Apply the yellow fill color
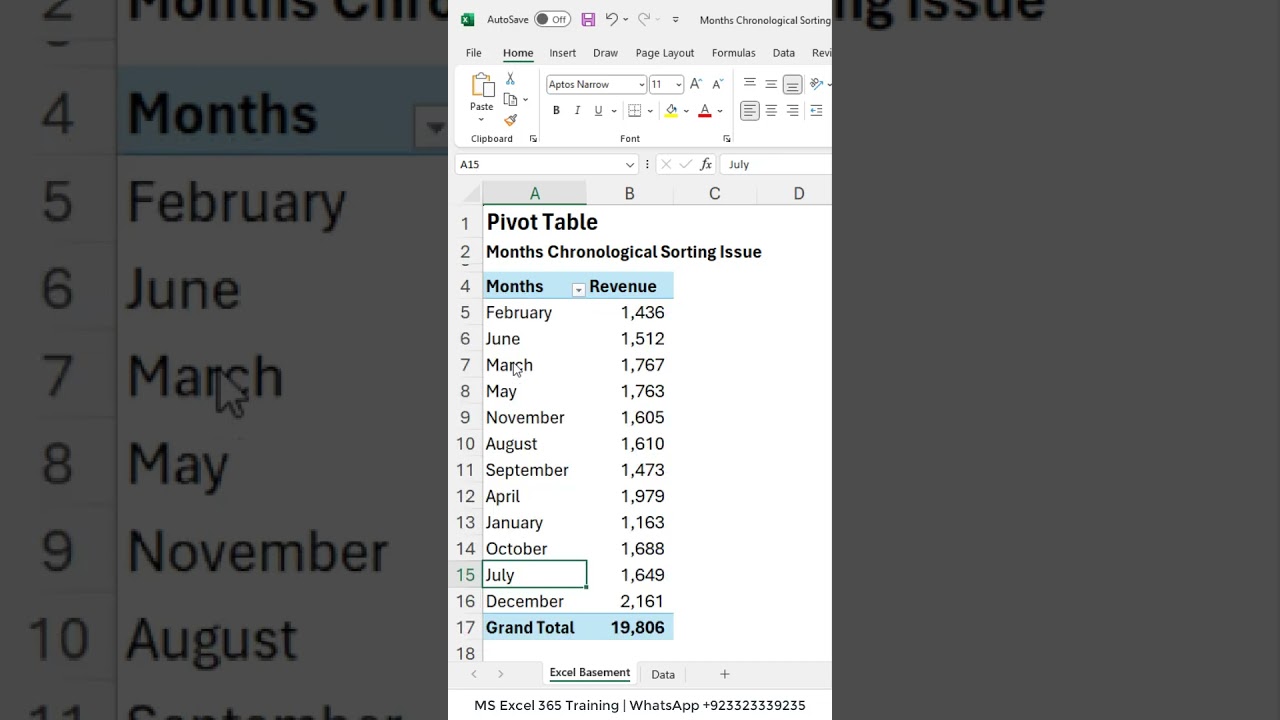This screenshot has width=1280, height=720. (671, 111)
